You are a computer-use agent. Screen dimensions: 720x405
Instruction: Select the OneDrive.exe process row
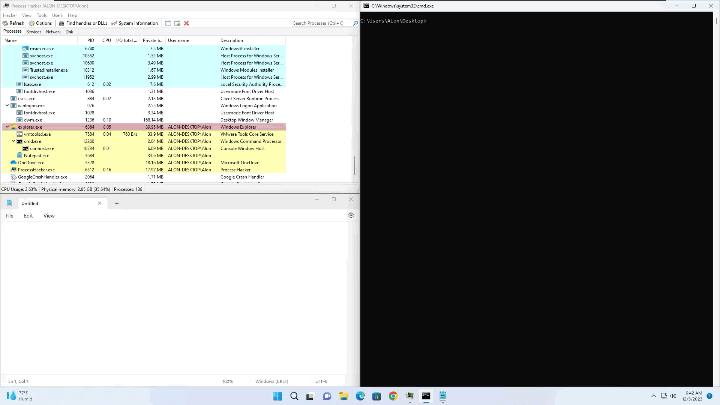144,163
